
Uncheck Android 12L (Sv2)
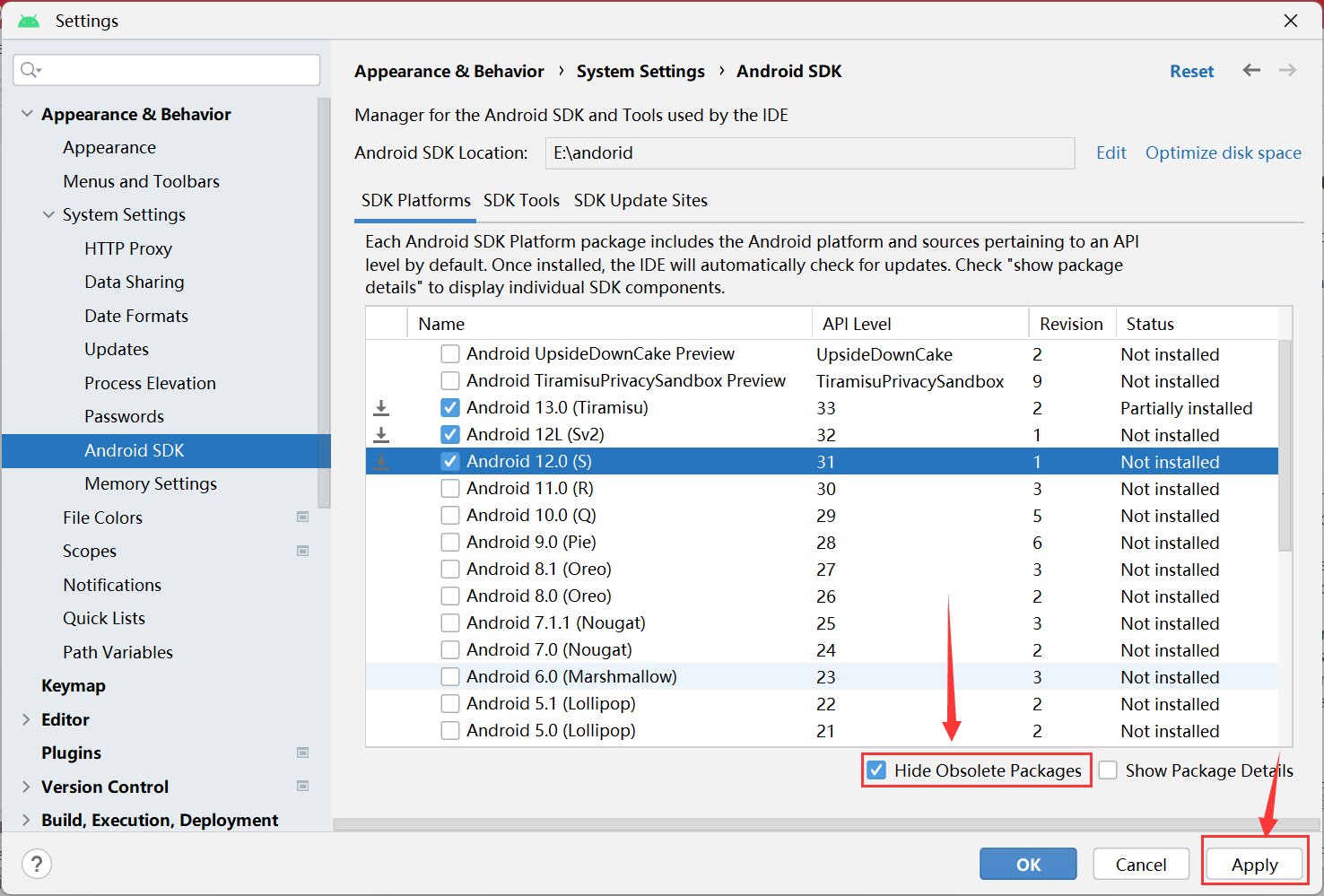(x=450, y=435)
